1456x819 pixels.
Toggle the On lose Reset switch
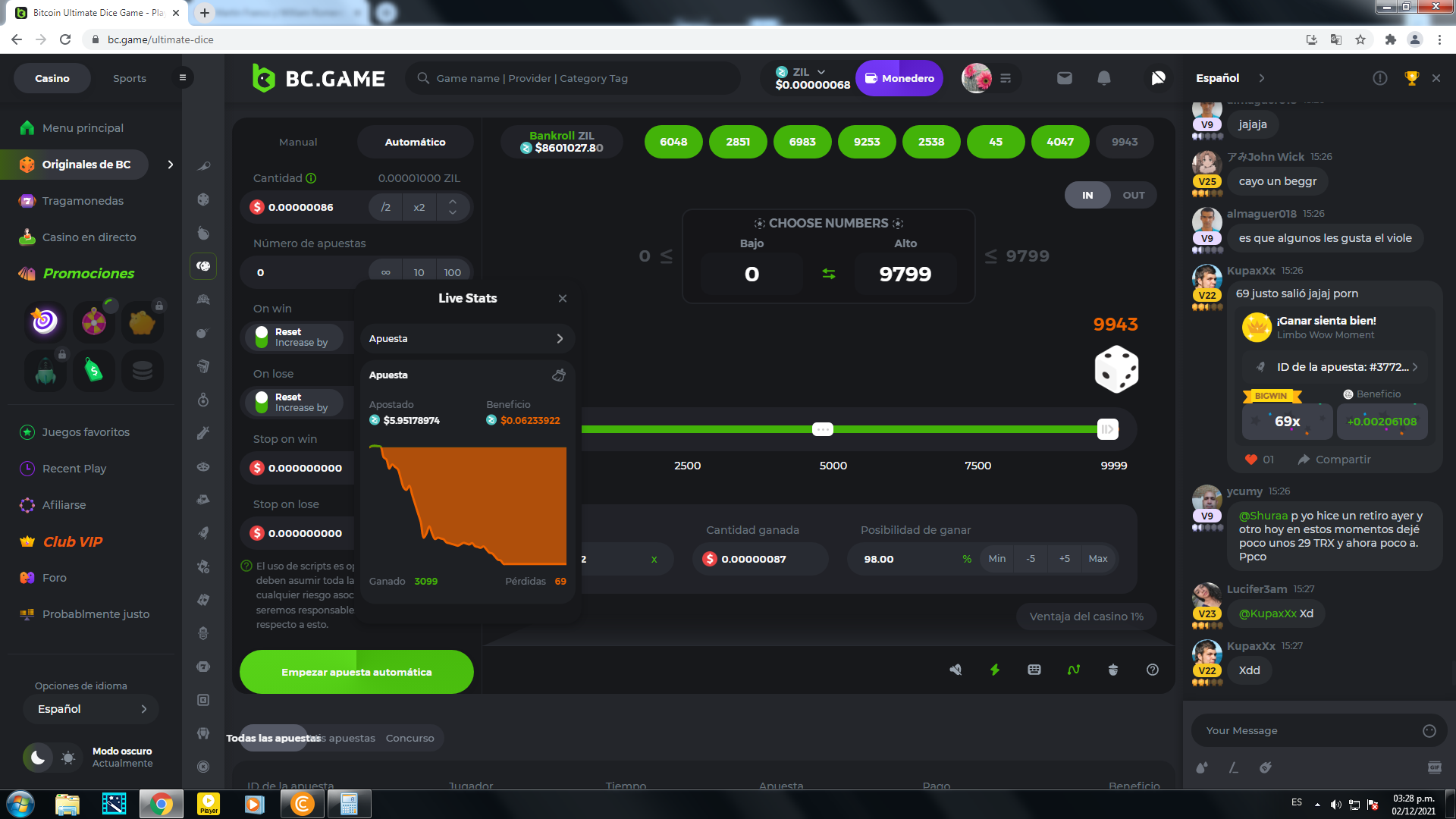click(262, 403)
